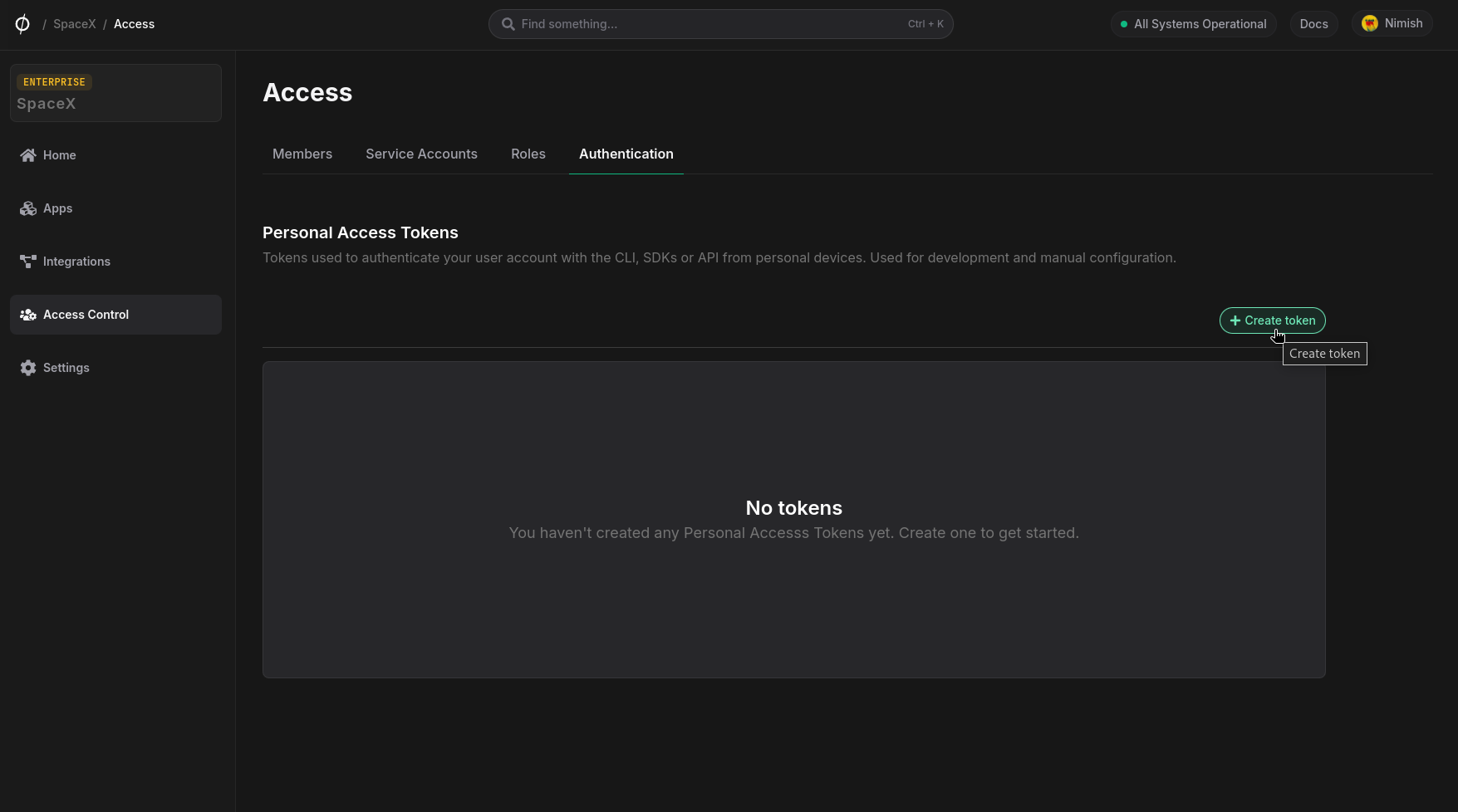Open the Service Accounts tab

click(421, 154)
